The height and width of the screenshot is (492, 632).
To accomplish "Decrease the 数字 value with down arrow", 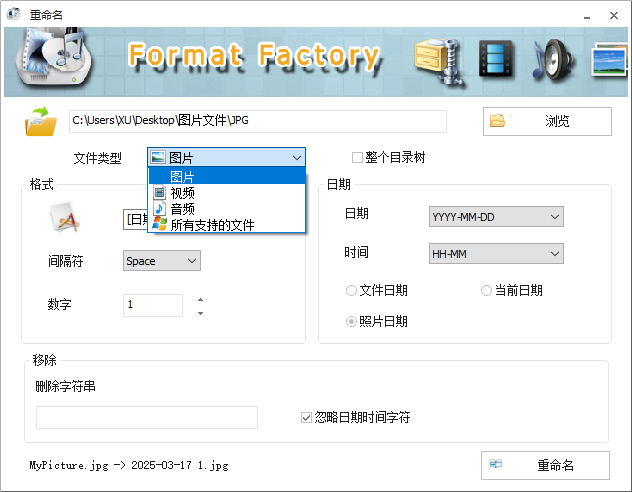I will click(200, 313).
